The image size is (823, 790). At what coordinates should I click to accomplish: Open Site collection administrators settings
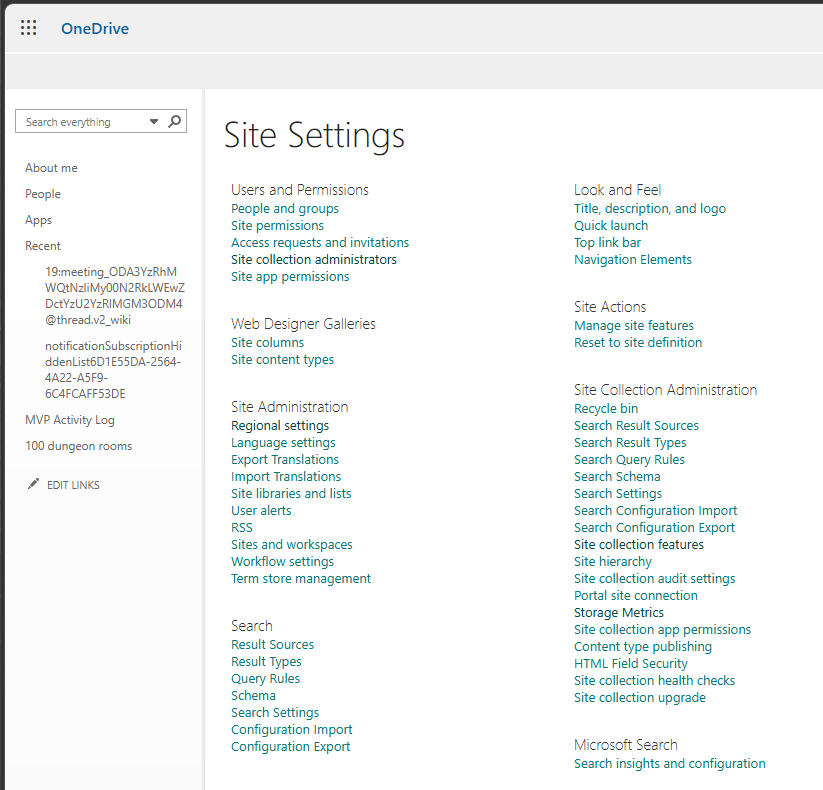[314, 259]
